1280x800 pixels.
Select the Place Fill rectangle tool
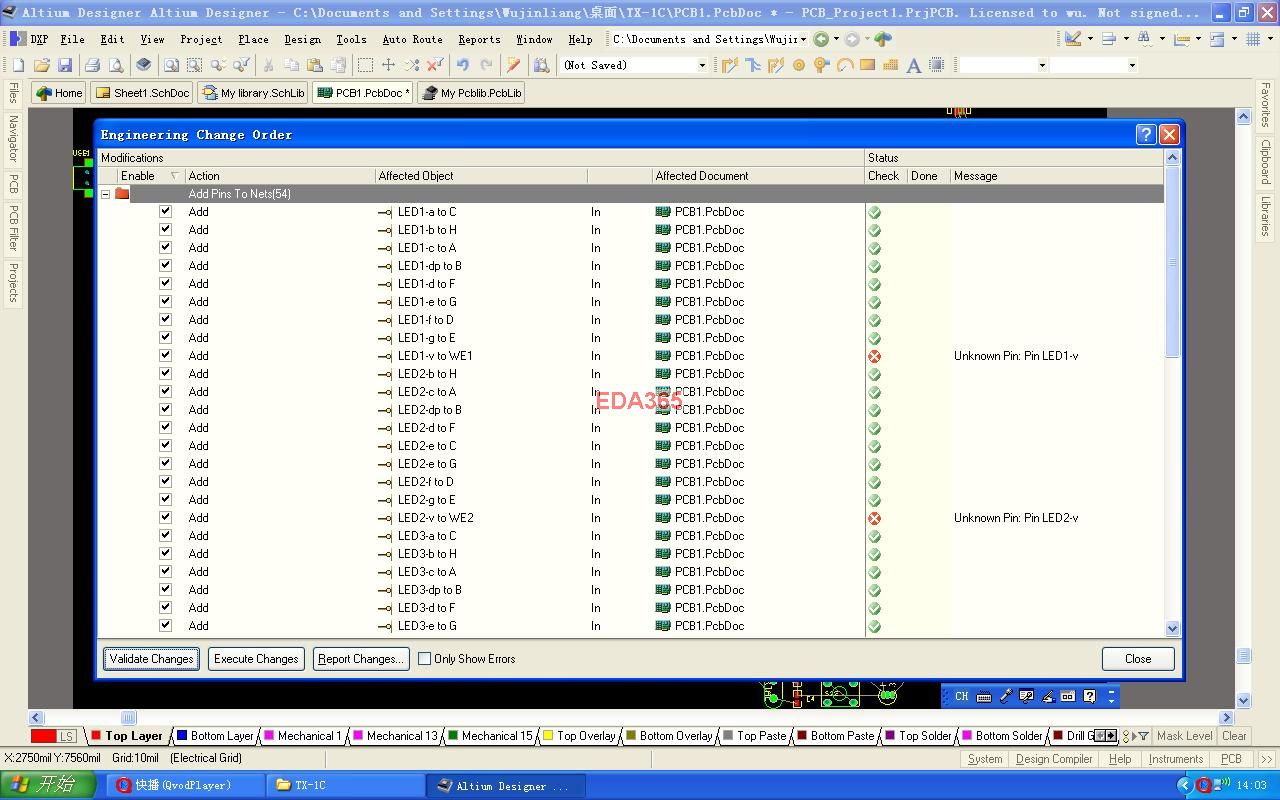point(867,65)
